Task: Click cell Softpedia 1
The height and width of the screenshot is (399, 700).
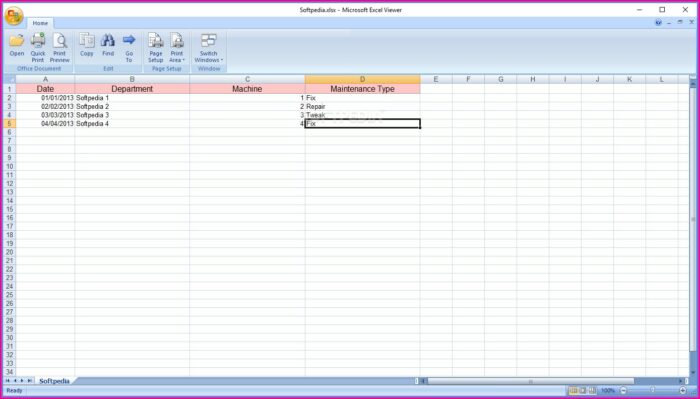Action: pos(132,98)
